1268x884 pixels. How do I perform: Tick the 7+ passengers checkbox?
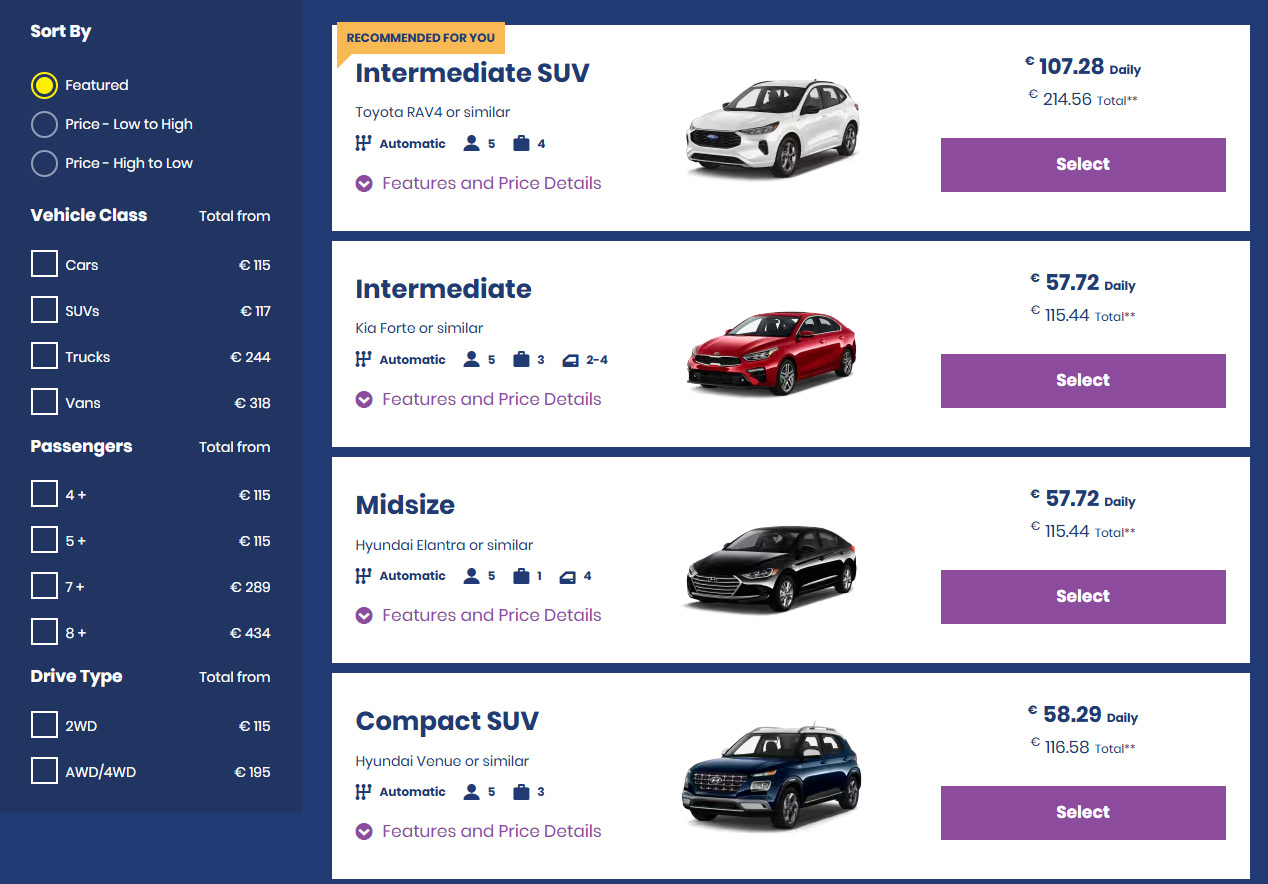(44, 586)
